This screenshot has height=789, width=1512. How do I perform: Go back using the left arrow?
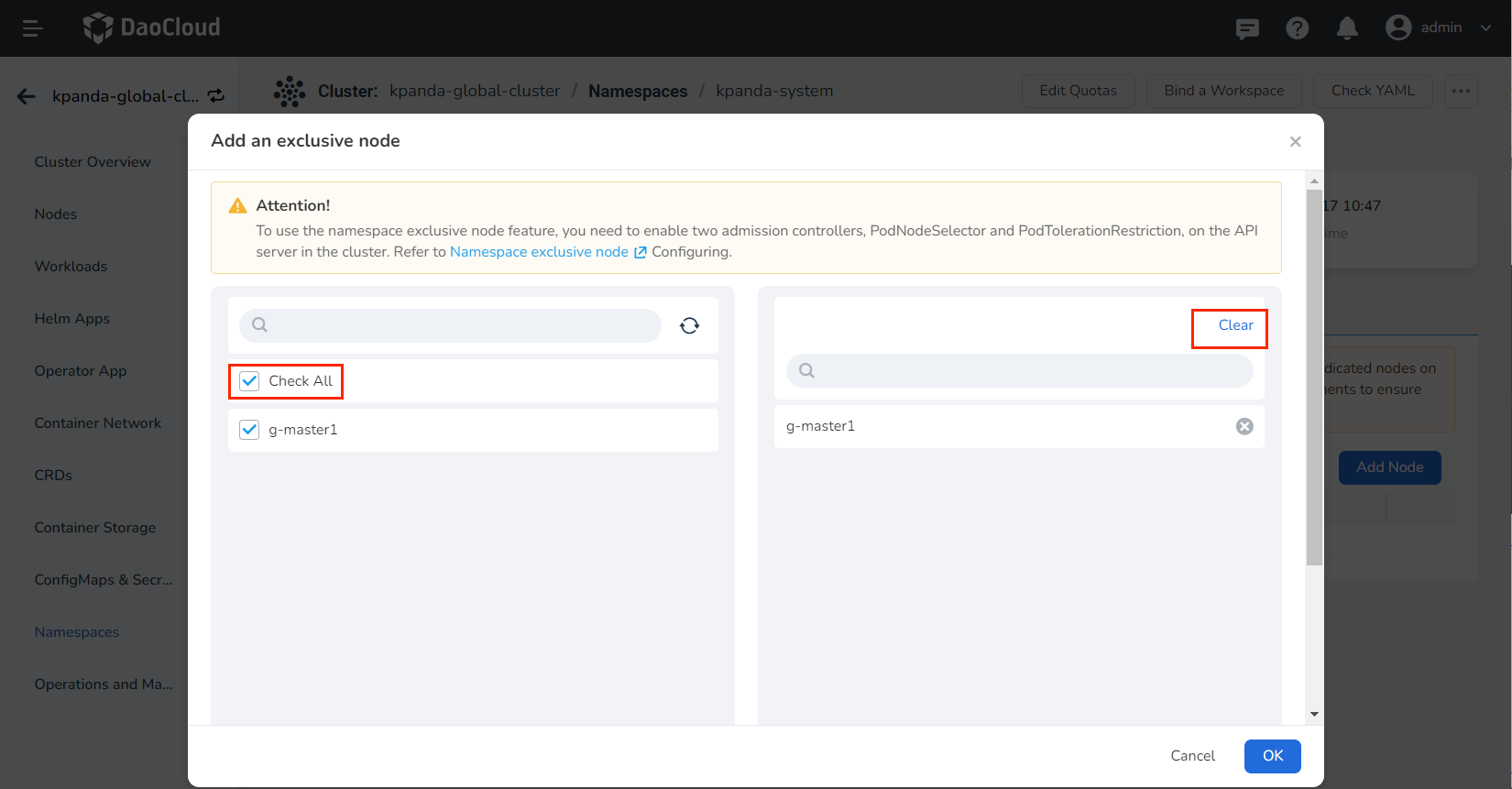pos(26,96)
